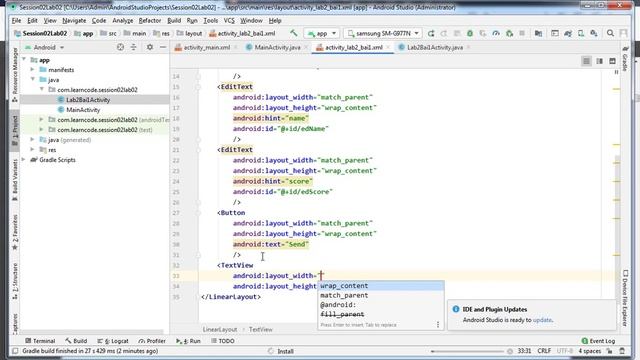Choose @android: from autocomplete list
640x360 pixels.
coord(381,305)
